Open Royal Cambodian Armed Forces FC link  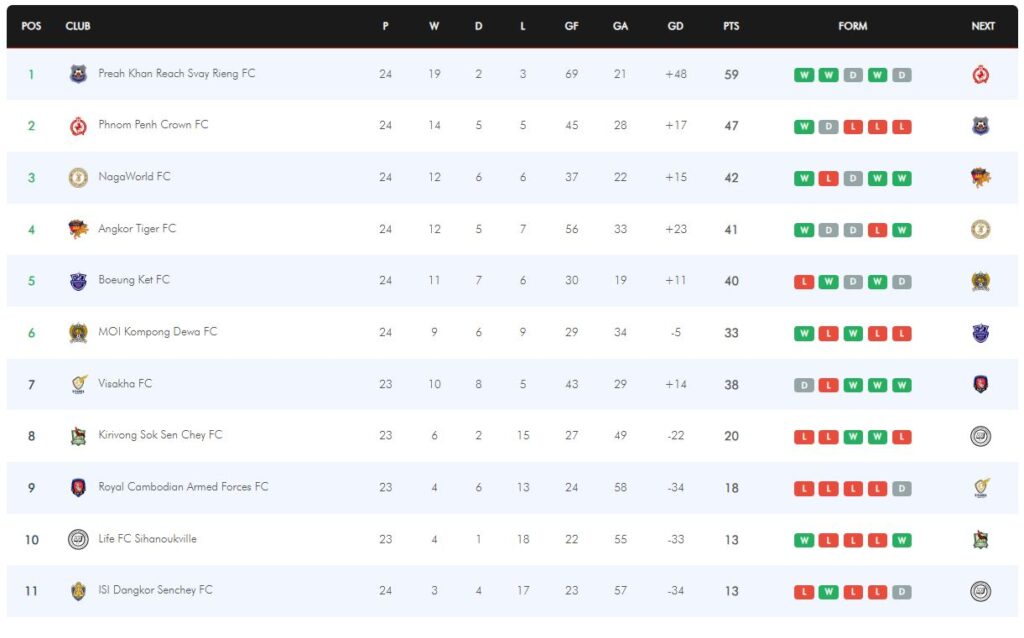(183, 487)
